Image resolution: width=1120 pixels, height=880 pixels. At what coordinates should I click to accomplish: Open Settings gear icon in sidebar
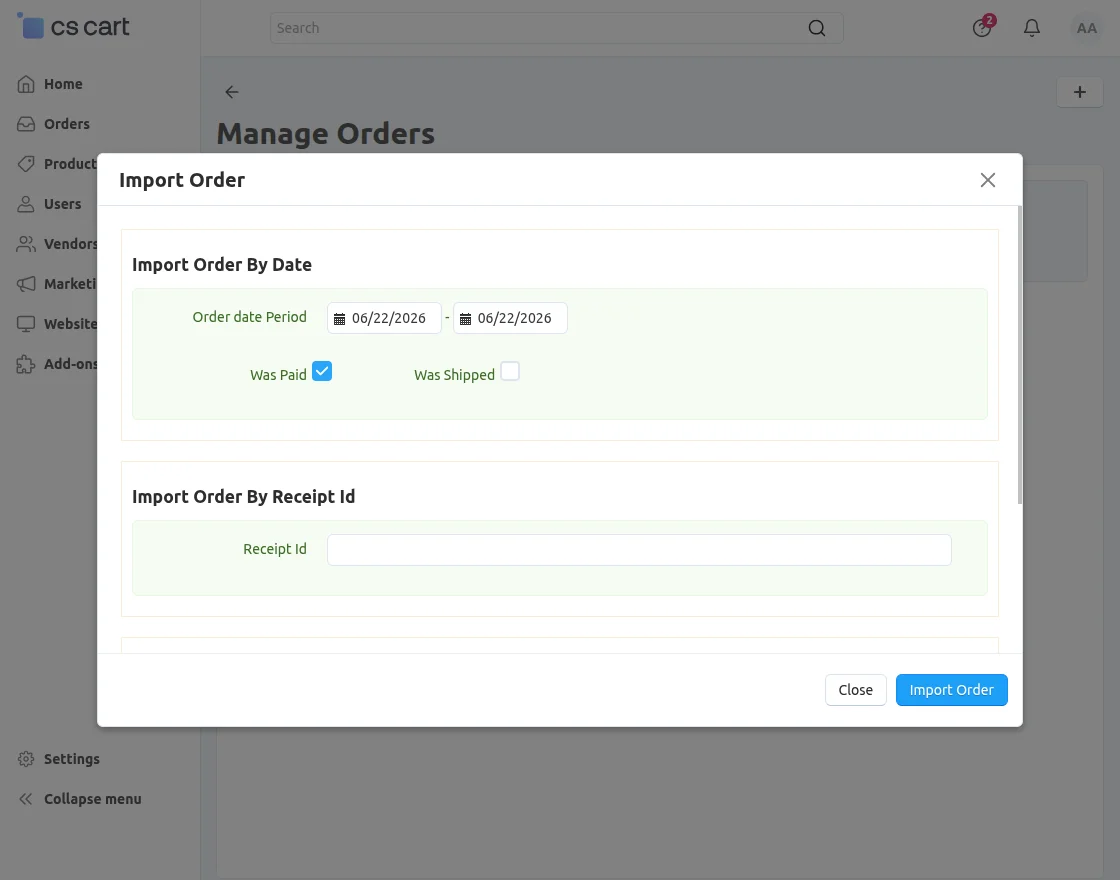pyautogui.click(x=26, y=759)
